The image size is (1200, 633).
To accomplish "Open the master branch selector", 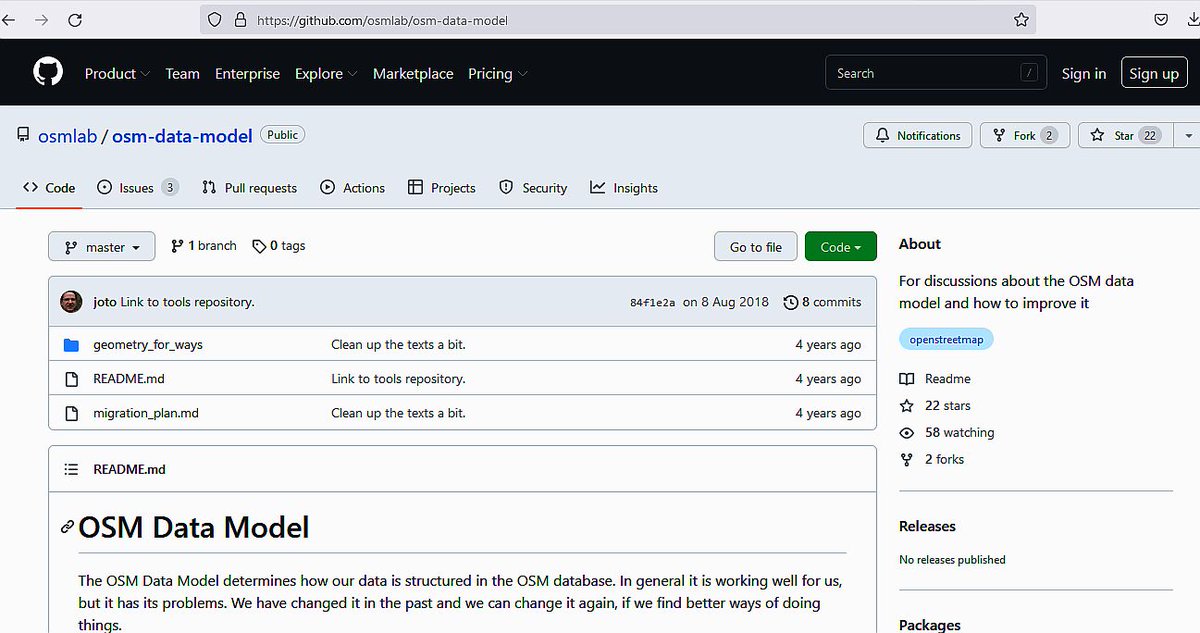I will (x=102, y=247).
